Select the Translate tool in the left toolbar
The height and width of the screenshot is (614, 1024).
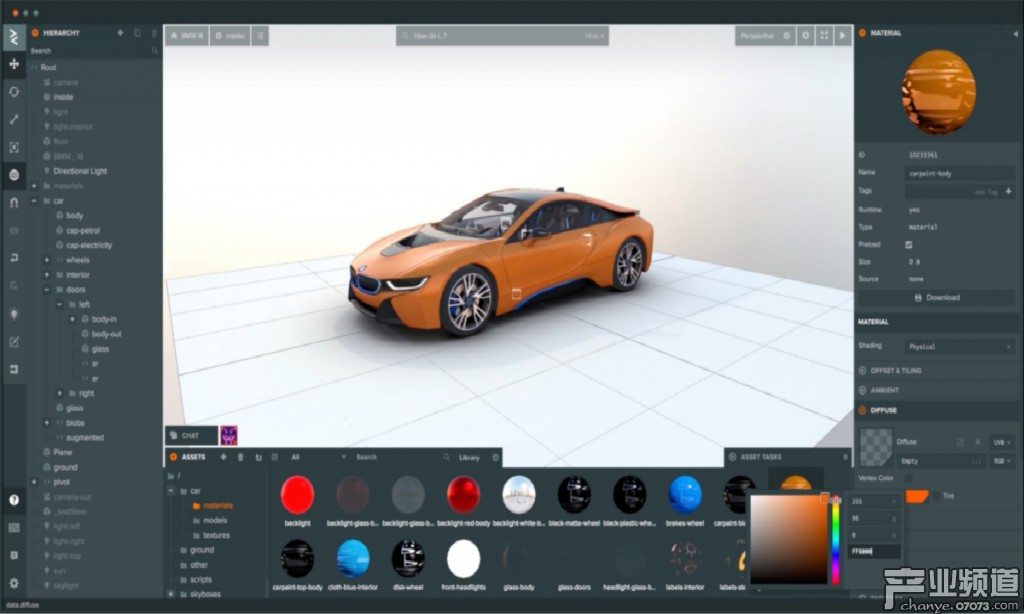[13, 63]
